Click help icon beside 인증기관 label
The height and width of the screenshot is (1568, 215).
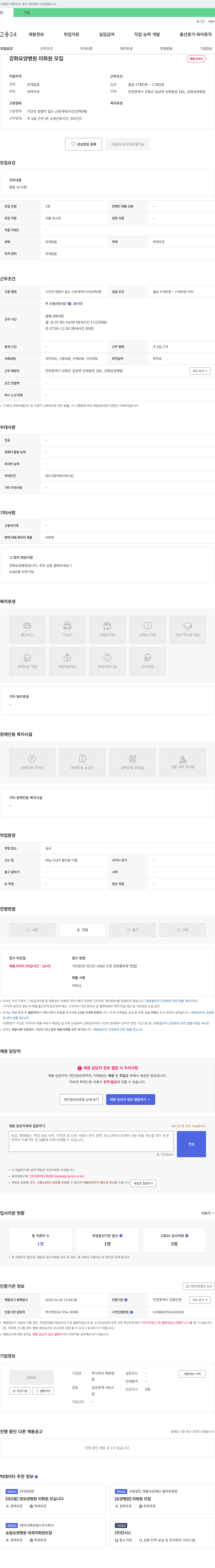[x=126, y=1300]
